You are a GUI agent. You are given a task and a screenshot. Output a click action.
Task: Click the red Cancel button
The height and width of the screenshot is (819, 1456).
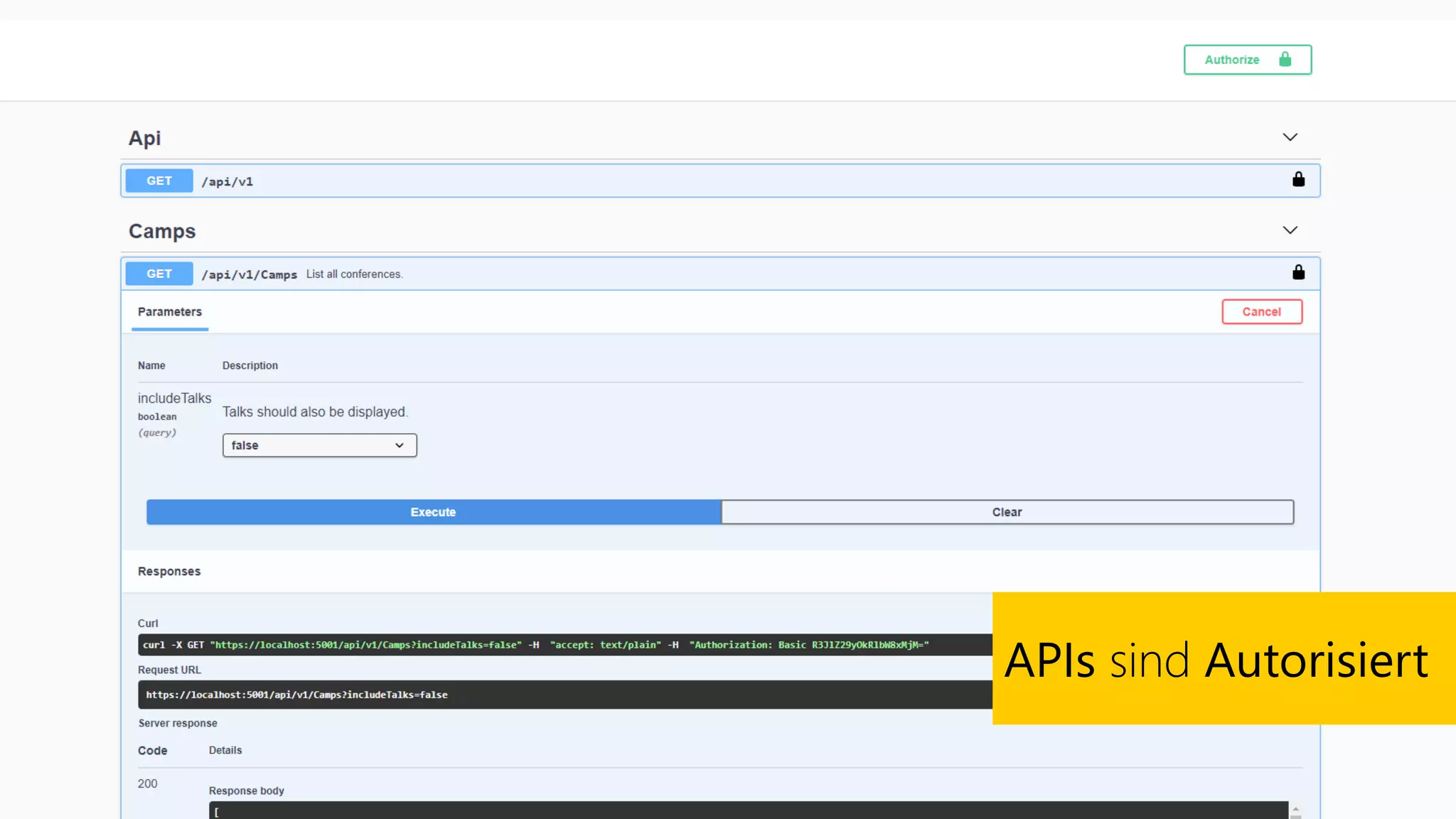pyautogui.click(x=1262, y=312)
